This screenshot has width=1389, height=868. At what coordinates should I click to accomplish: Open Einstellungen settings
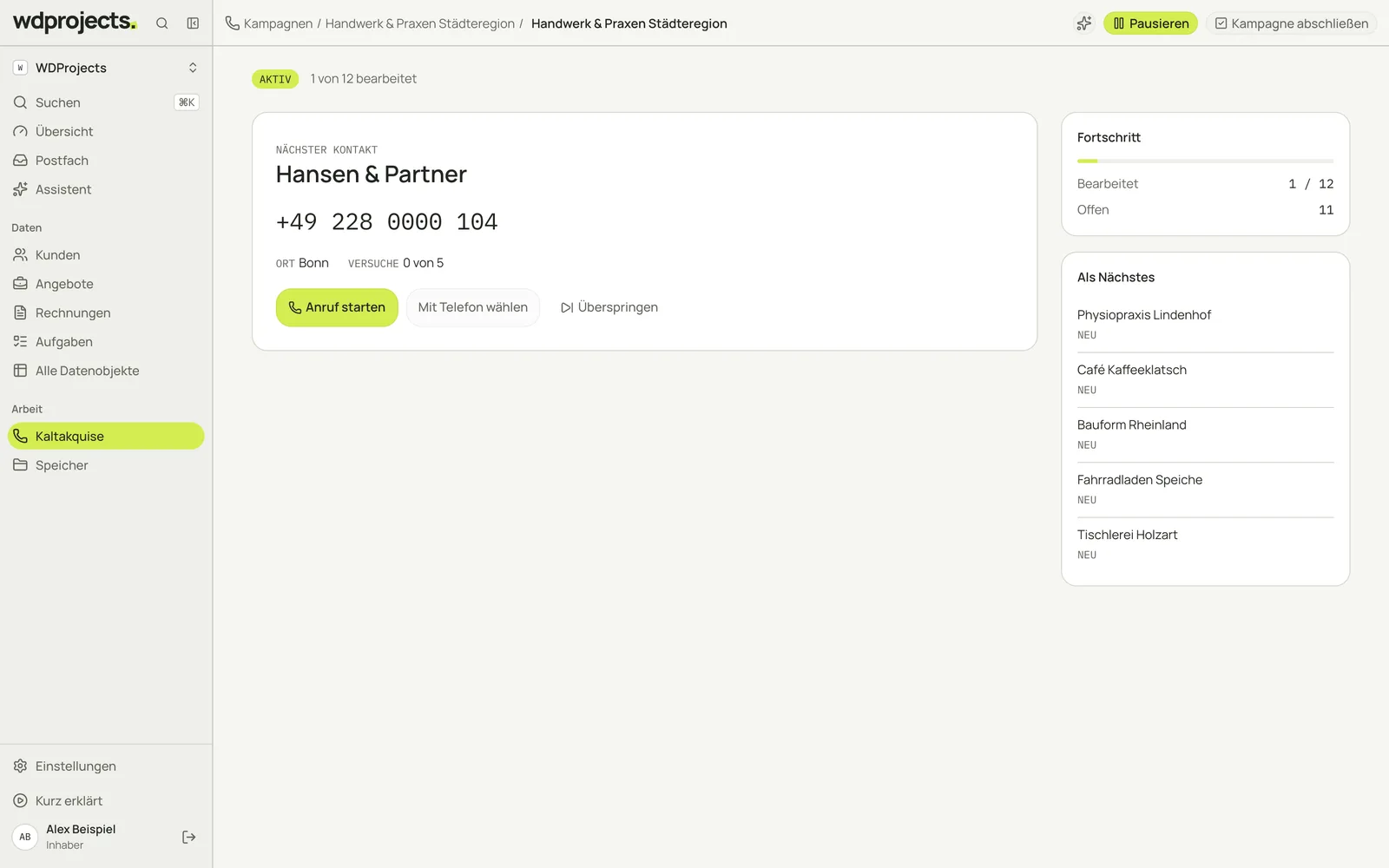pos(106,766)
